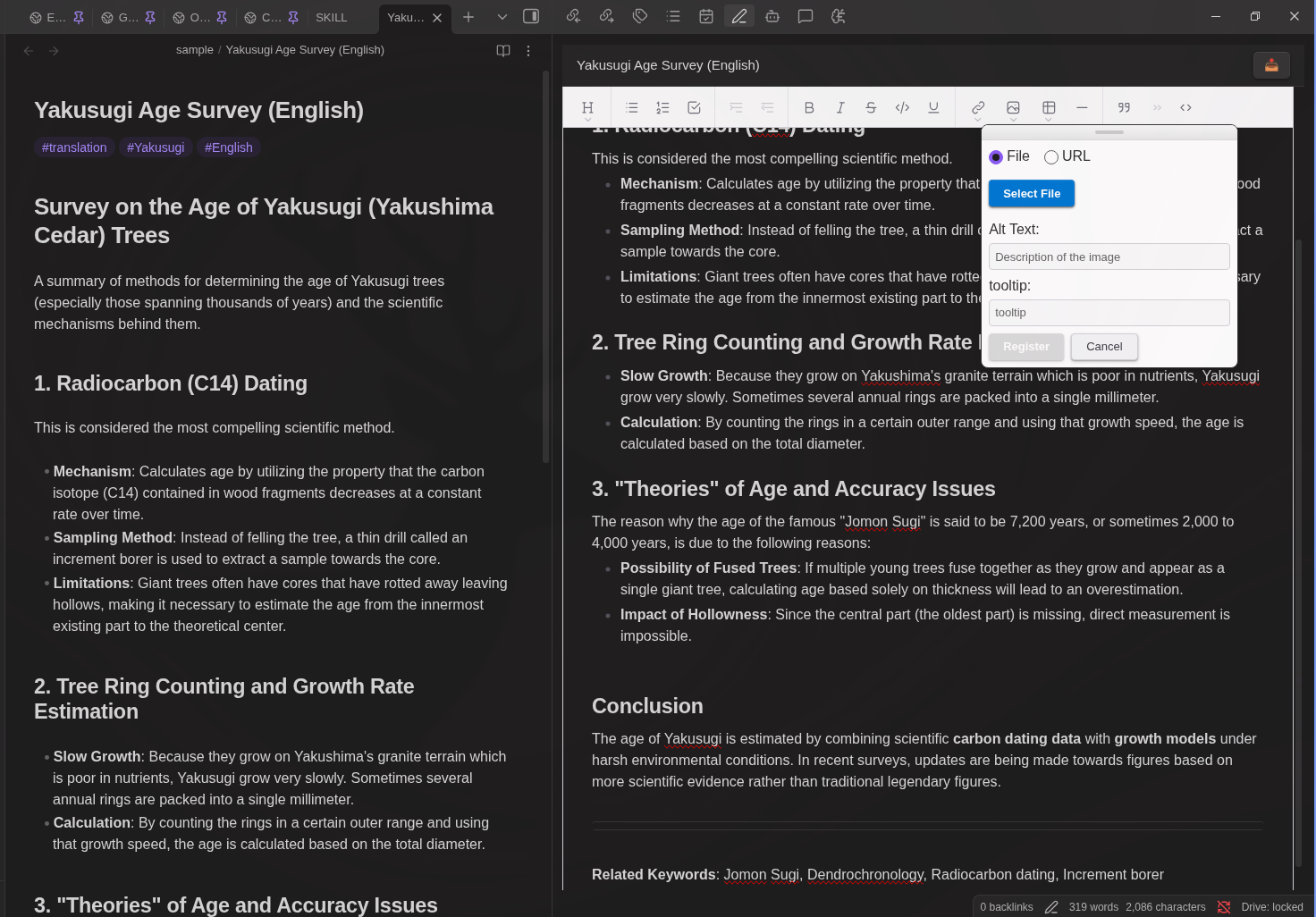
Task: Open the table insert dropdown
Action: tap(1049, 109)
